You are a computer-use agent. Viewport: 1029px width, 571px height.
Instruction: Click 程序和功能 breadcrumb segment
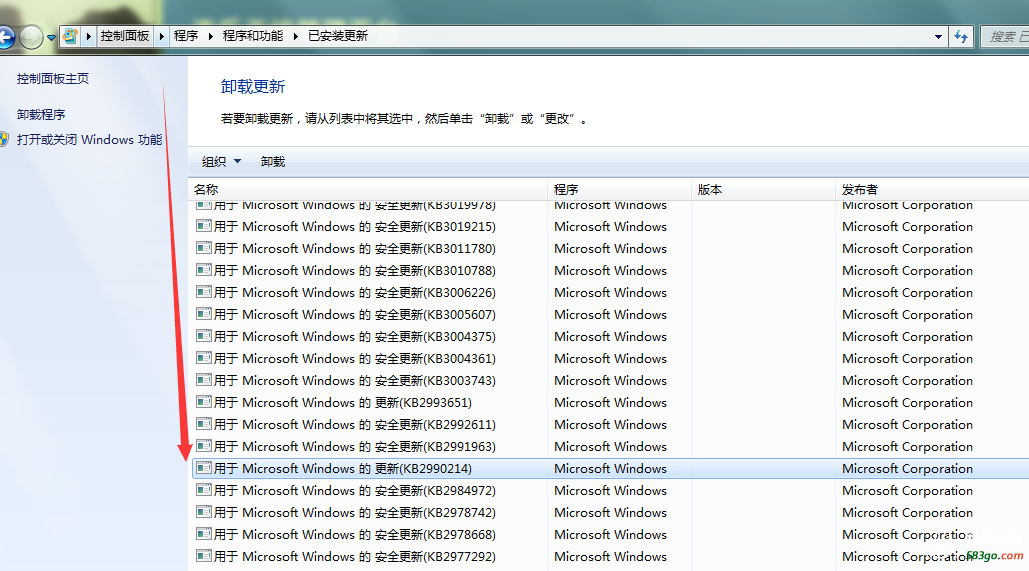coord(253,36)
